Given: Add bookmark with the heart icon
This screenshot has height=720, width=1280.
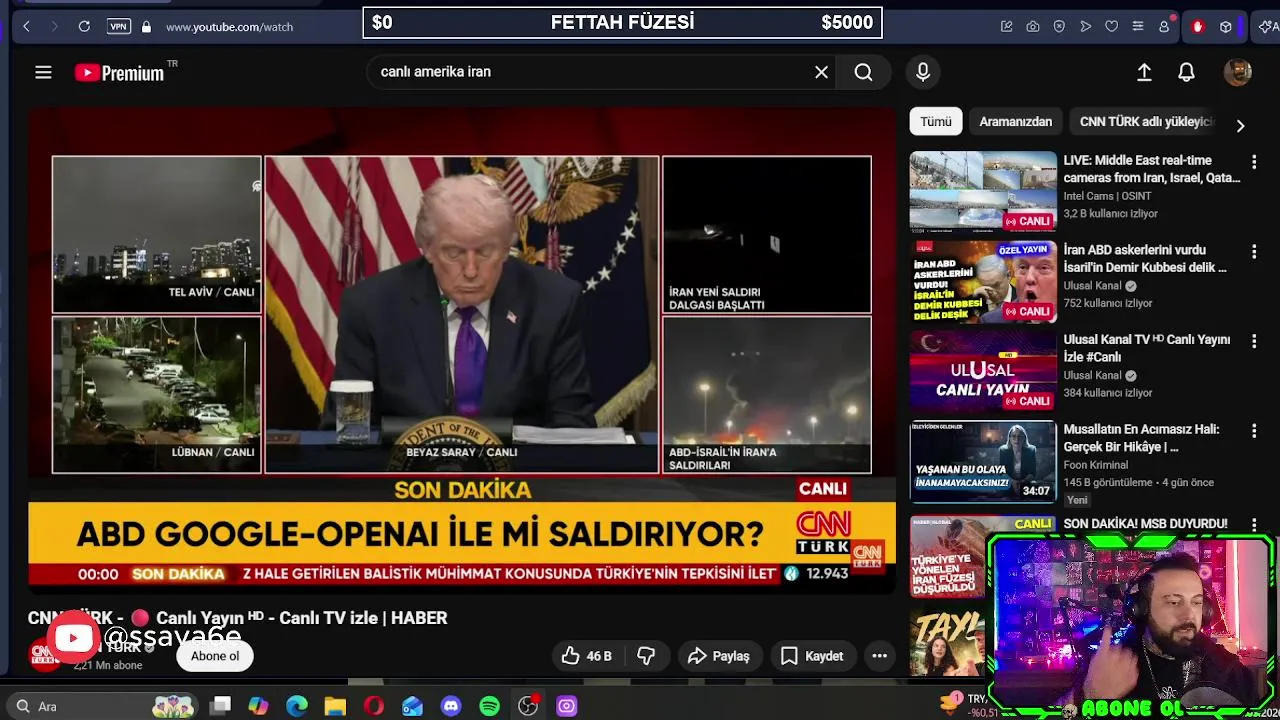Looking at the screenshot, I should (1111, 26).
